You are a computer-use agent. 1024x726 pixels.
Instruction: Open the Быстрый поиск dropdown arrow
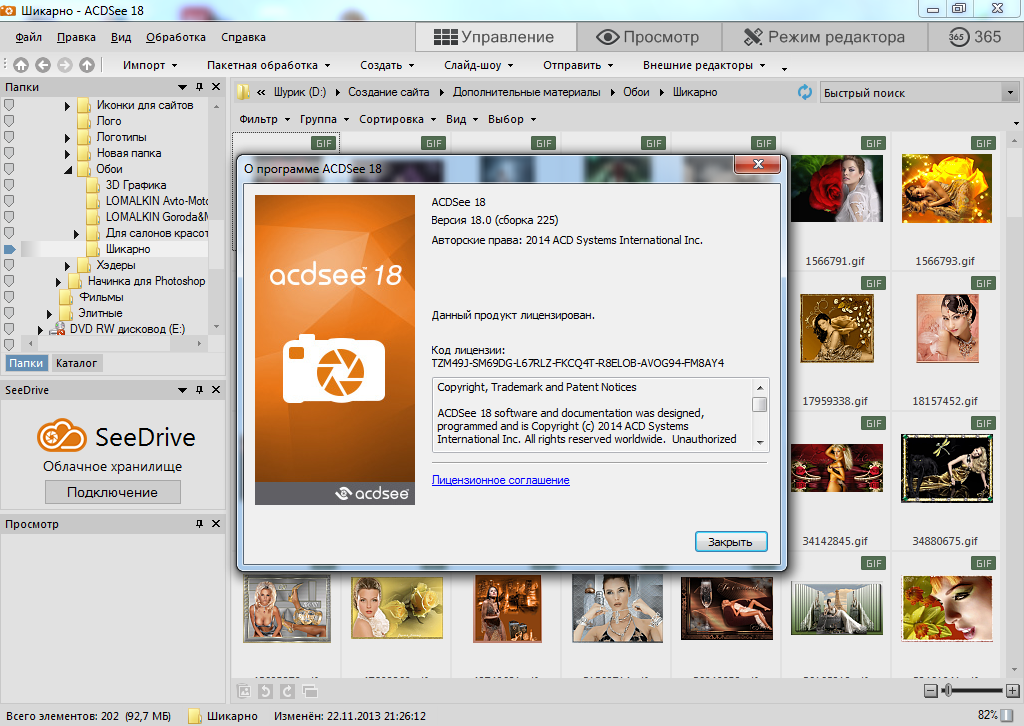[x=1010, y=92]
